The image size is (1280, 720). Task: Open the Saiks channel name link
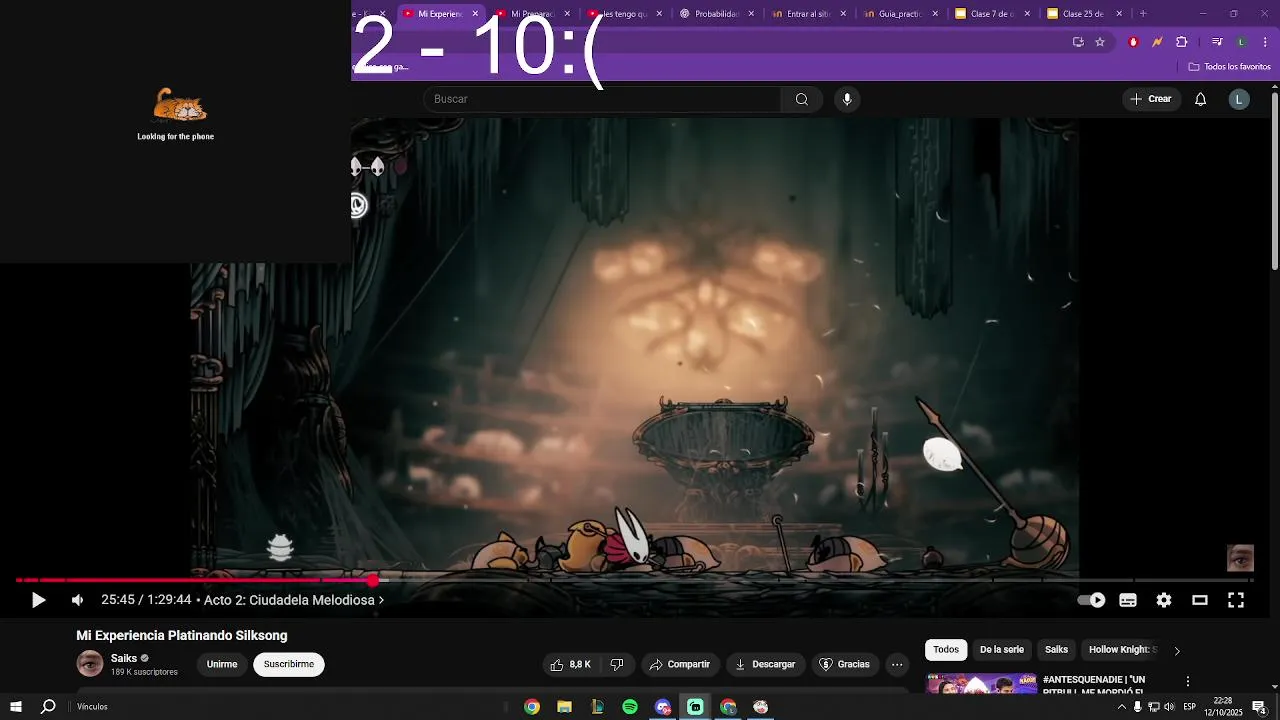(x=124, y=658)
